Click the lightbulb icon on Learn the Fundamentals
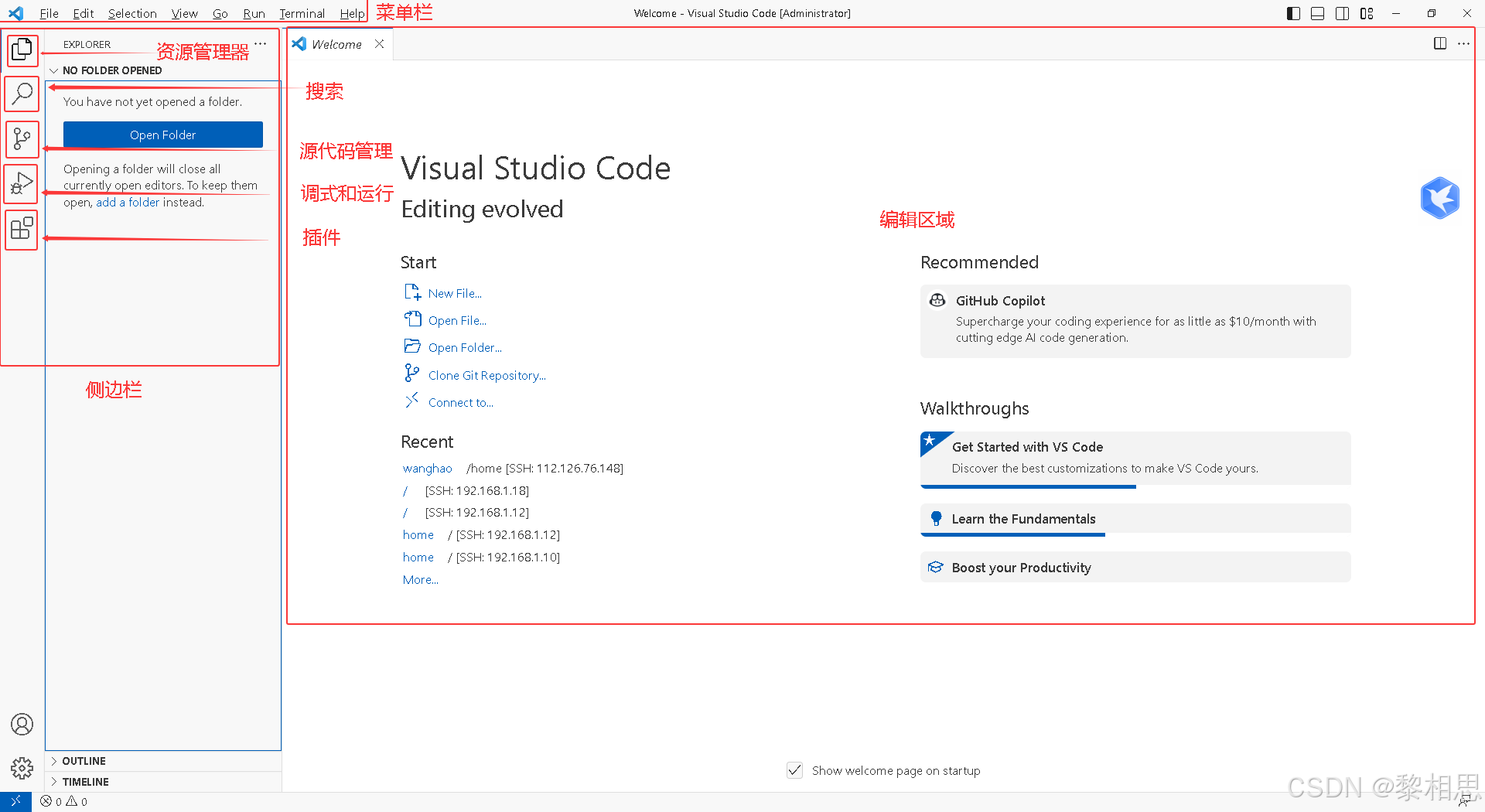This screenshot has width=1485, height=812. (x=937, y=519)
